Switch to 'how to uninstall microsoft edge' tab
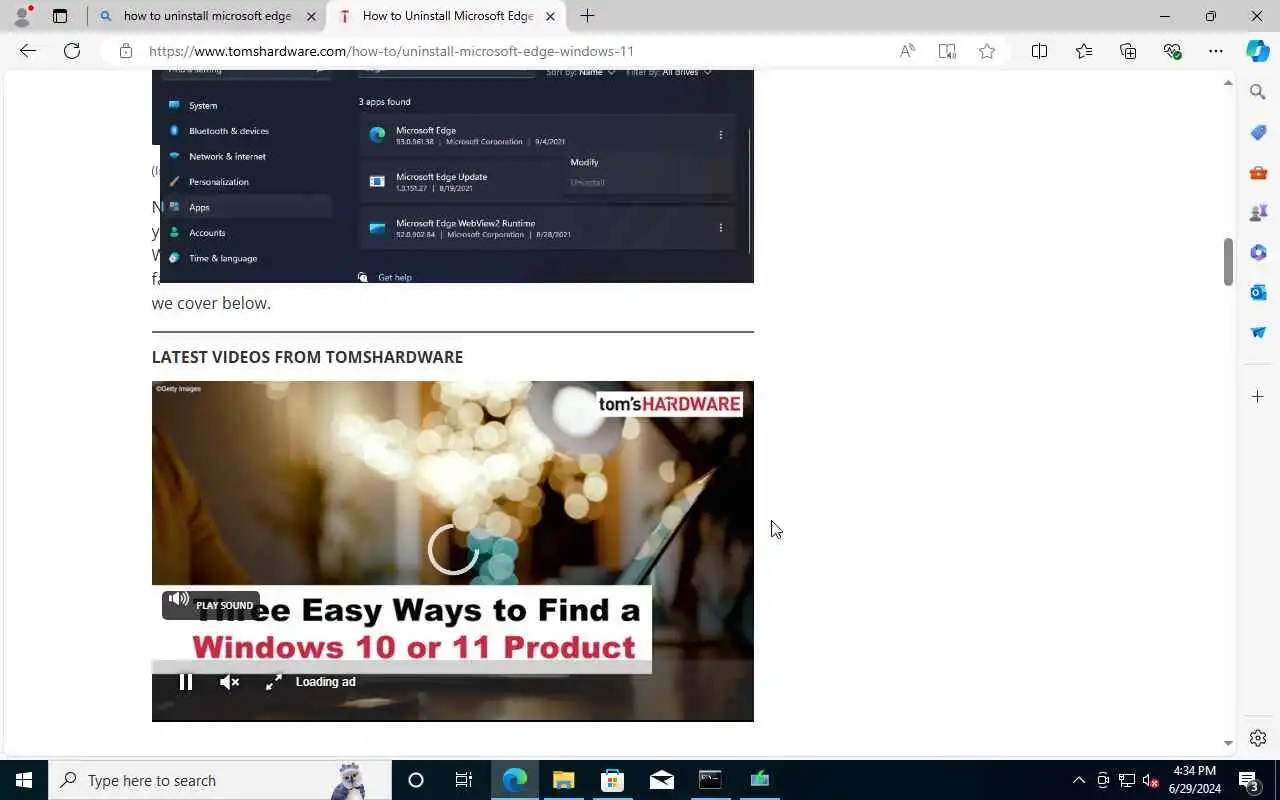This screenshot has height=800, width=1280. [x=206, y=16]
